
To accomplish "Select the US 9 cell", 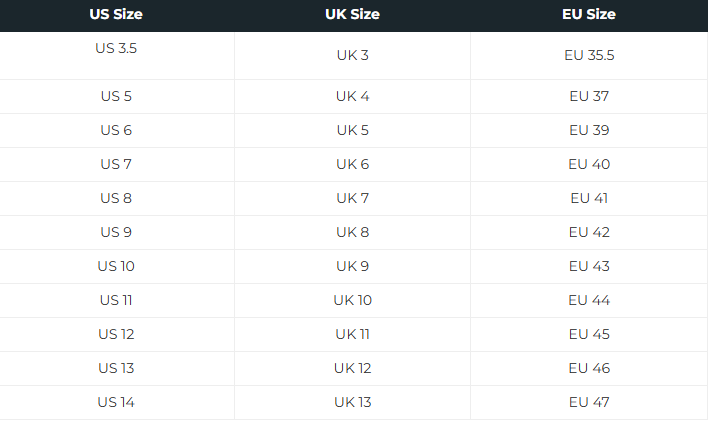I will (116, 233).
